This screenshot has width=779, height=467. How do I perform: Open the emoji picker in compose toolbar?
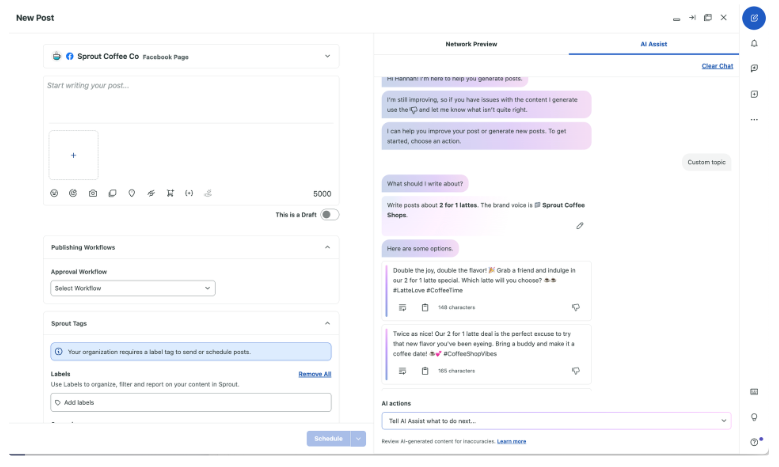tap(54, 193)
